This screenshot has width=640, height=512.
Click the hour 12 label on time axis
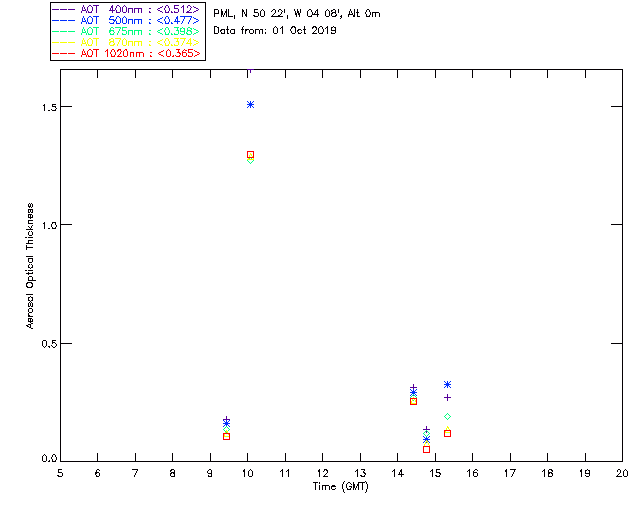pyautogui.click(x=322, y=473)
